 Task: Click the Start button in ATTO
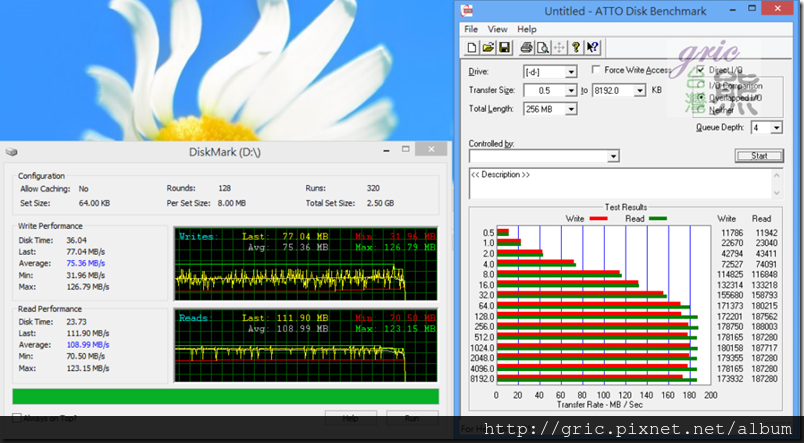pyautogui.click(x=759, y=155)
